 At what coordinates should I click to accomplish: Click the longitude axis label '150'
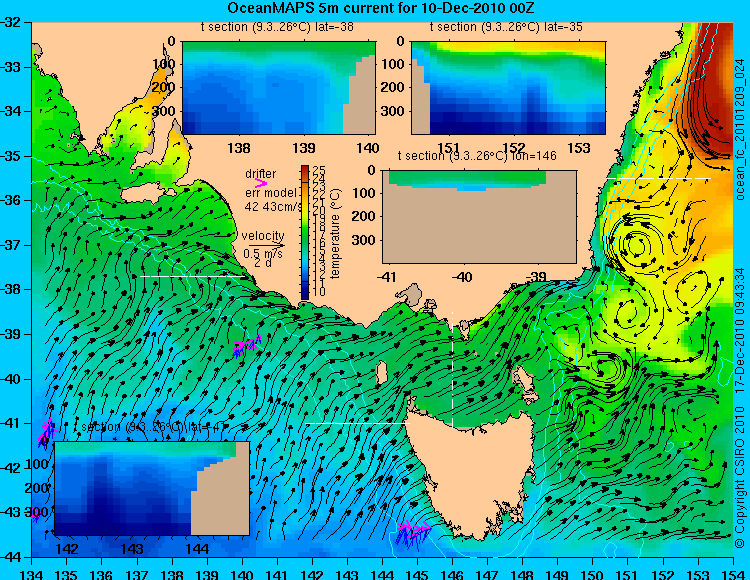click(593, 574)
